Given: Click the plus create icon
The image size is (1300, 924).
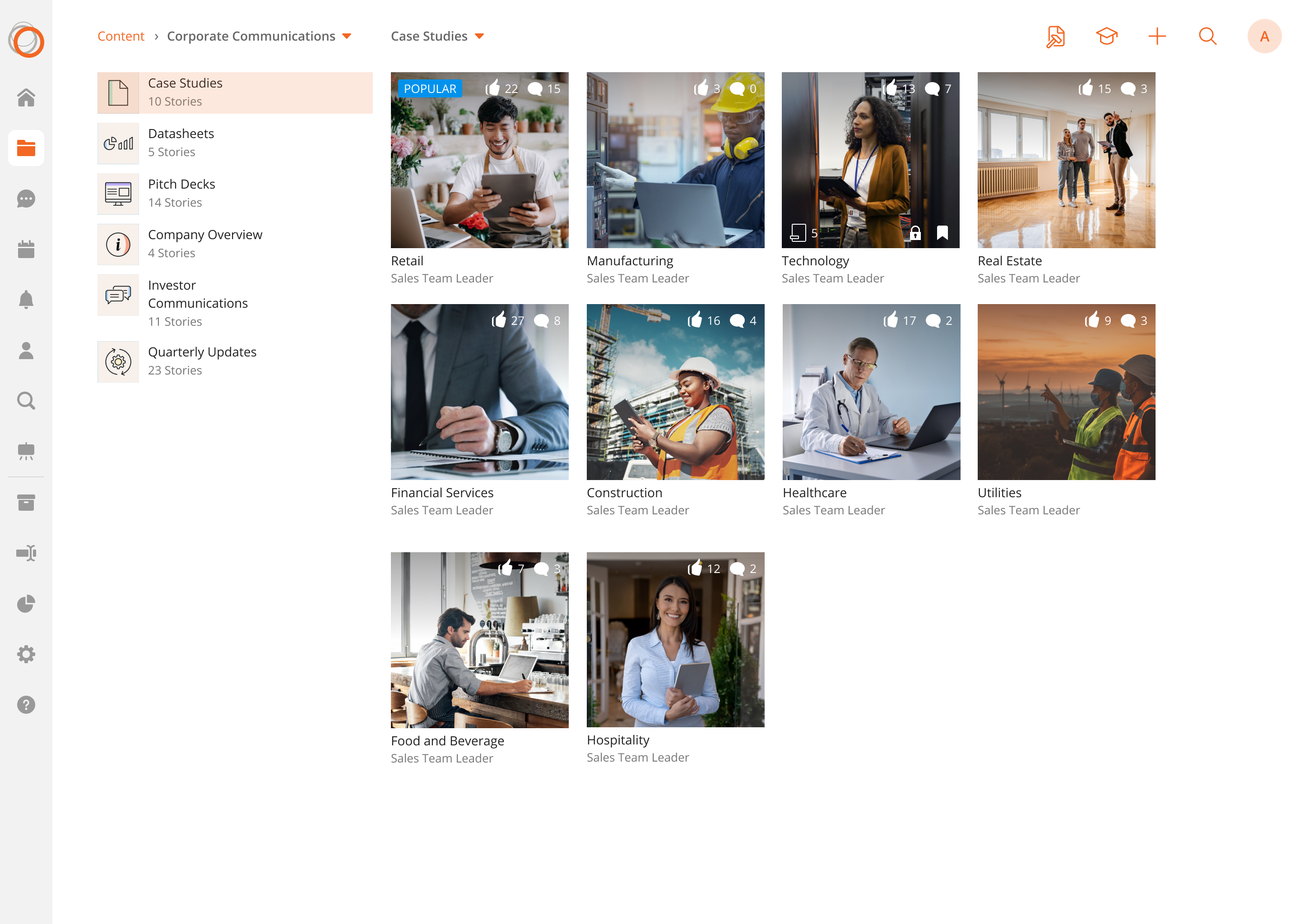Looking at the screenshot, I should pyautogui.click(x=1156, y=37).
